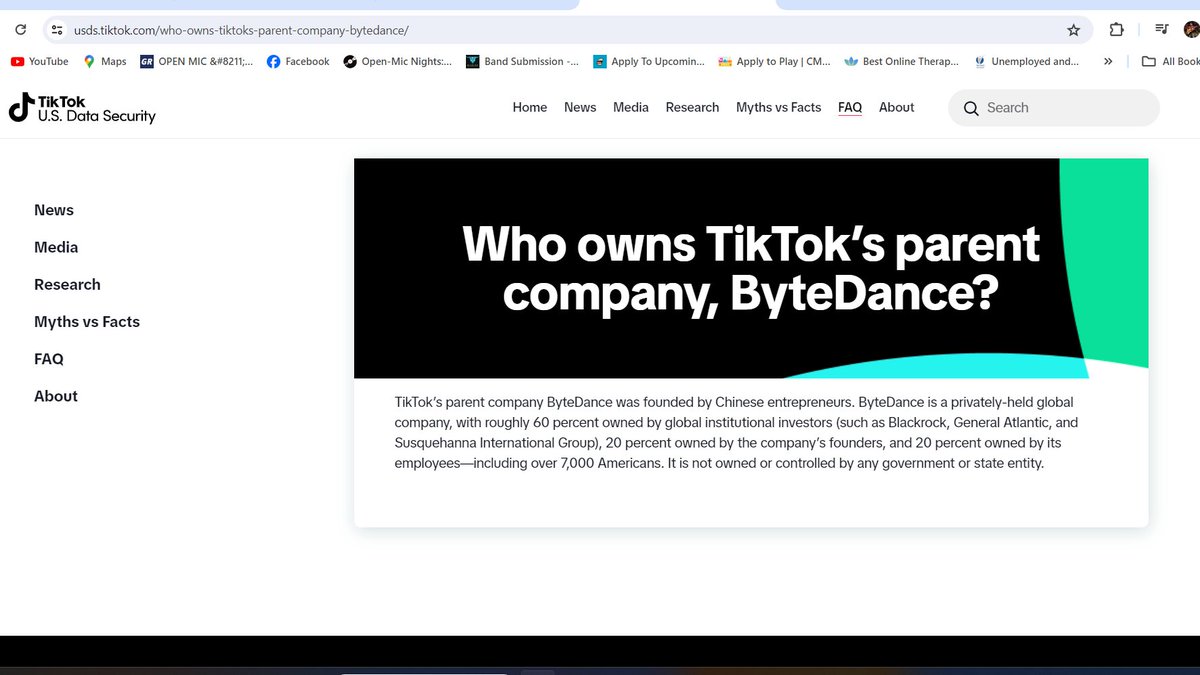
Task: Click the search magnifier icon
Action: coord(970,108)
